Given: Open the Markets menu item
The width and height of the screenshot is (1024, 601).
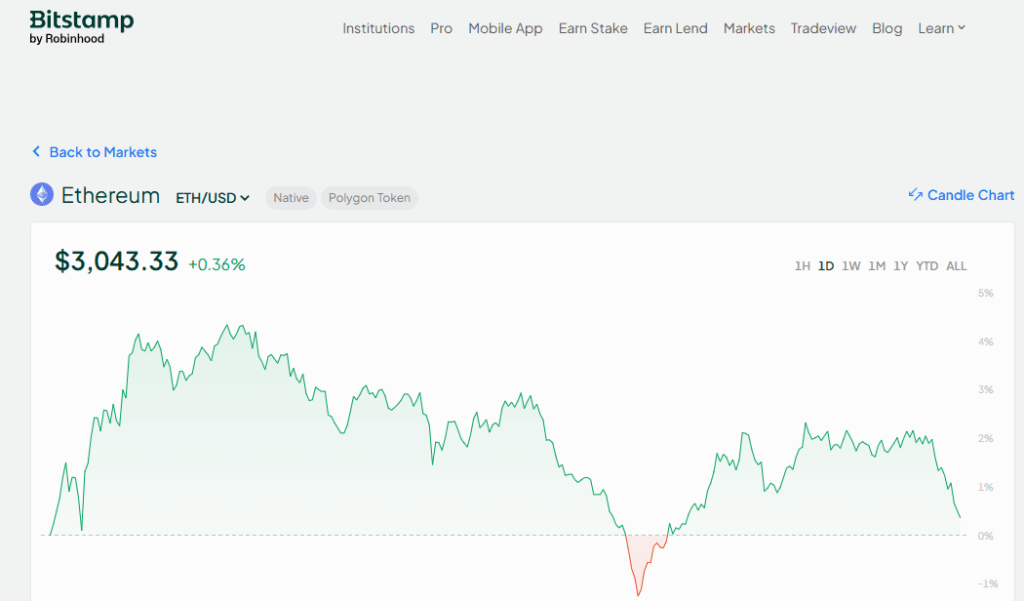Looking at the screenshot, I should click(749, 28).
